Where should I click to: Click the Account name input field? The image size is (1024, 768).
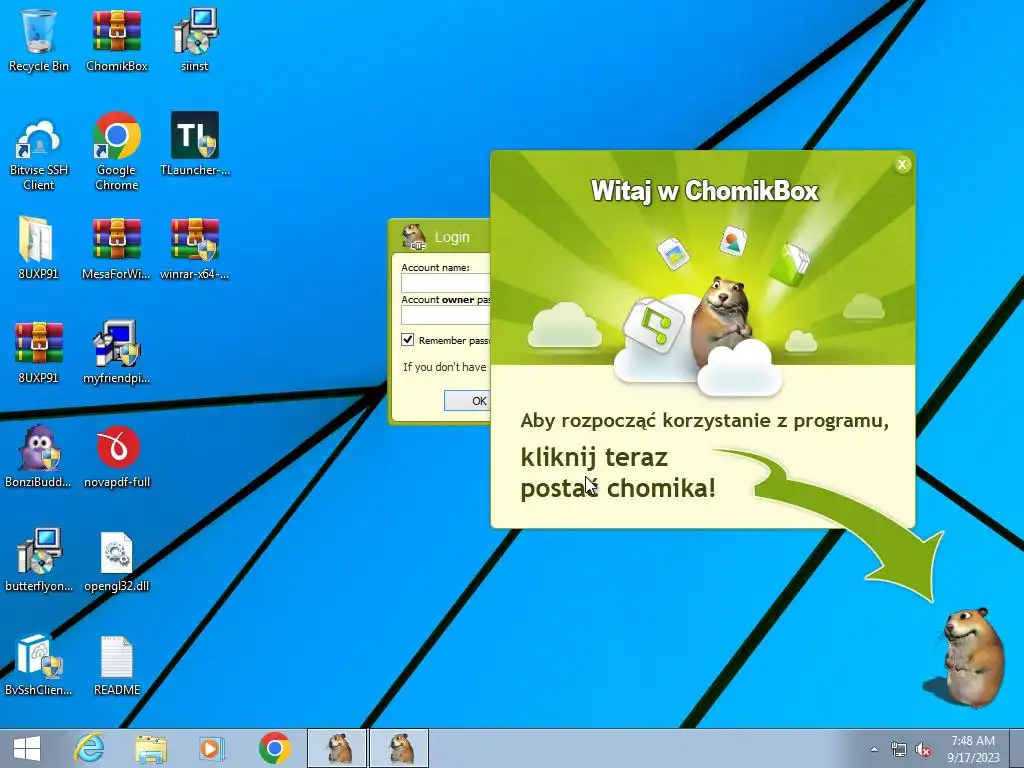coord(445,283)
